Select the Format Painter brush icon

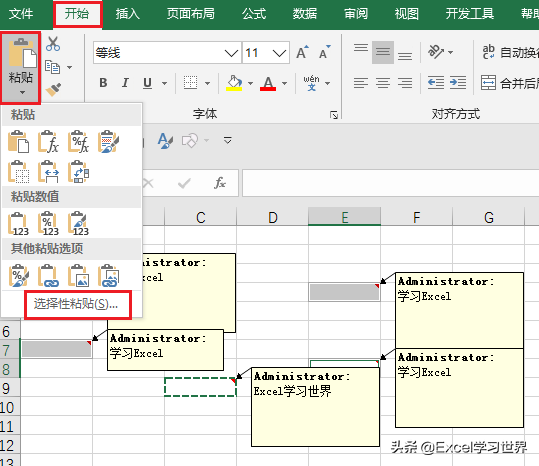coord(53,90)
